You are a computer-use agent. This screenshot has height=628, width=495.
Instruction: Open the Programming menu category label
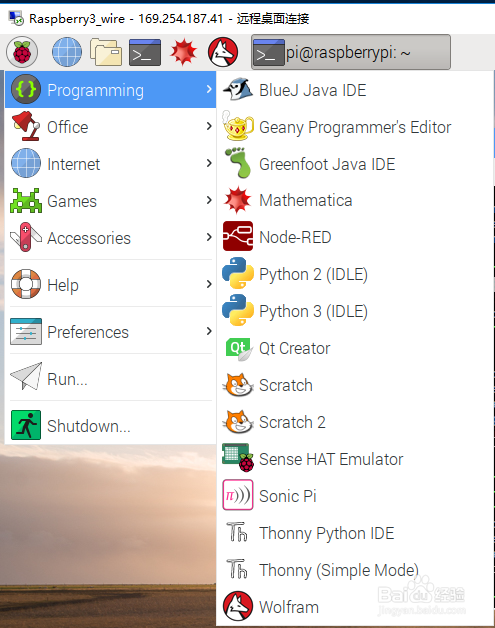tap(95, 91)
